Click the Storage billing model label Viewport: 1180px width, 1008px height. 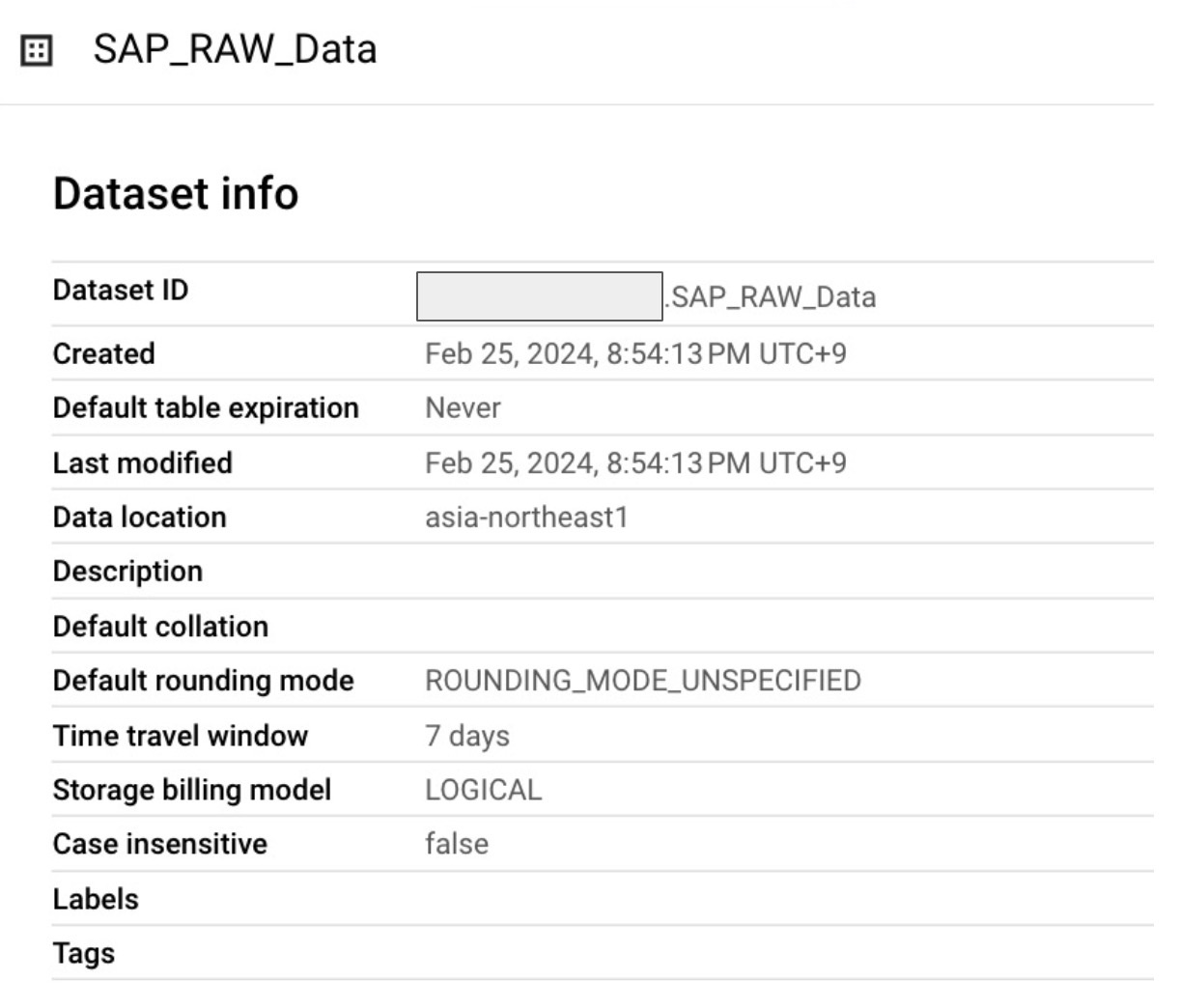pos(192,790)
